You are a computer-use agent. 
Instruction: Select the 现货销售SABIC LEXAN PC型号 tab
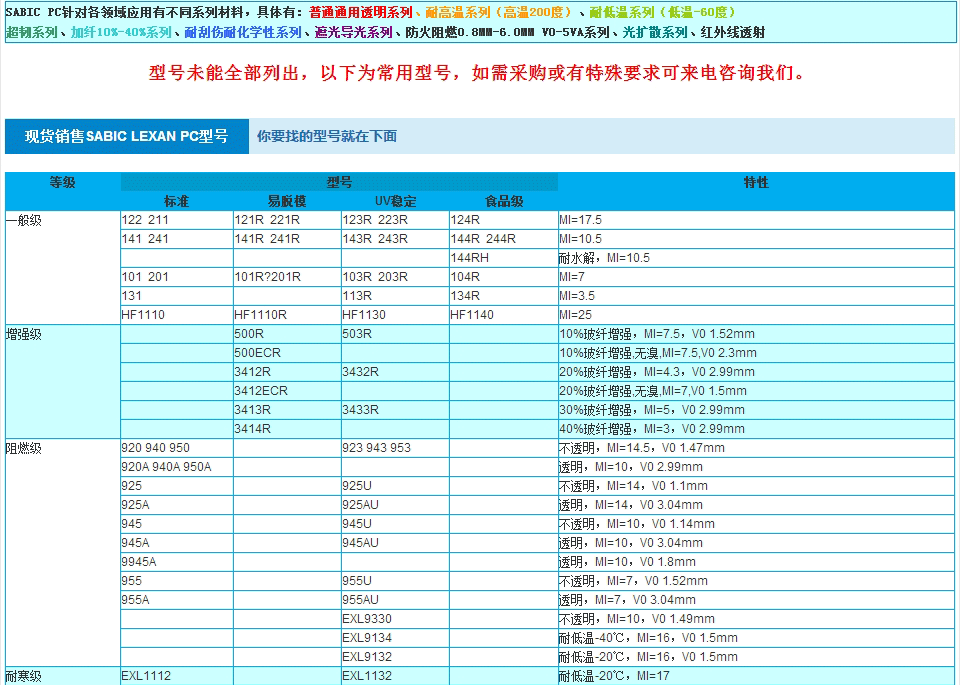pyautogui.click(x=126, y=136)
